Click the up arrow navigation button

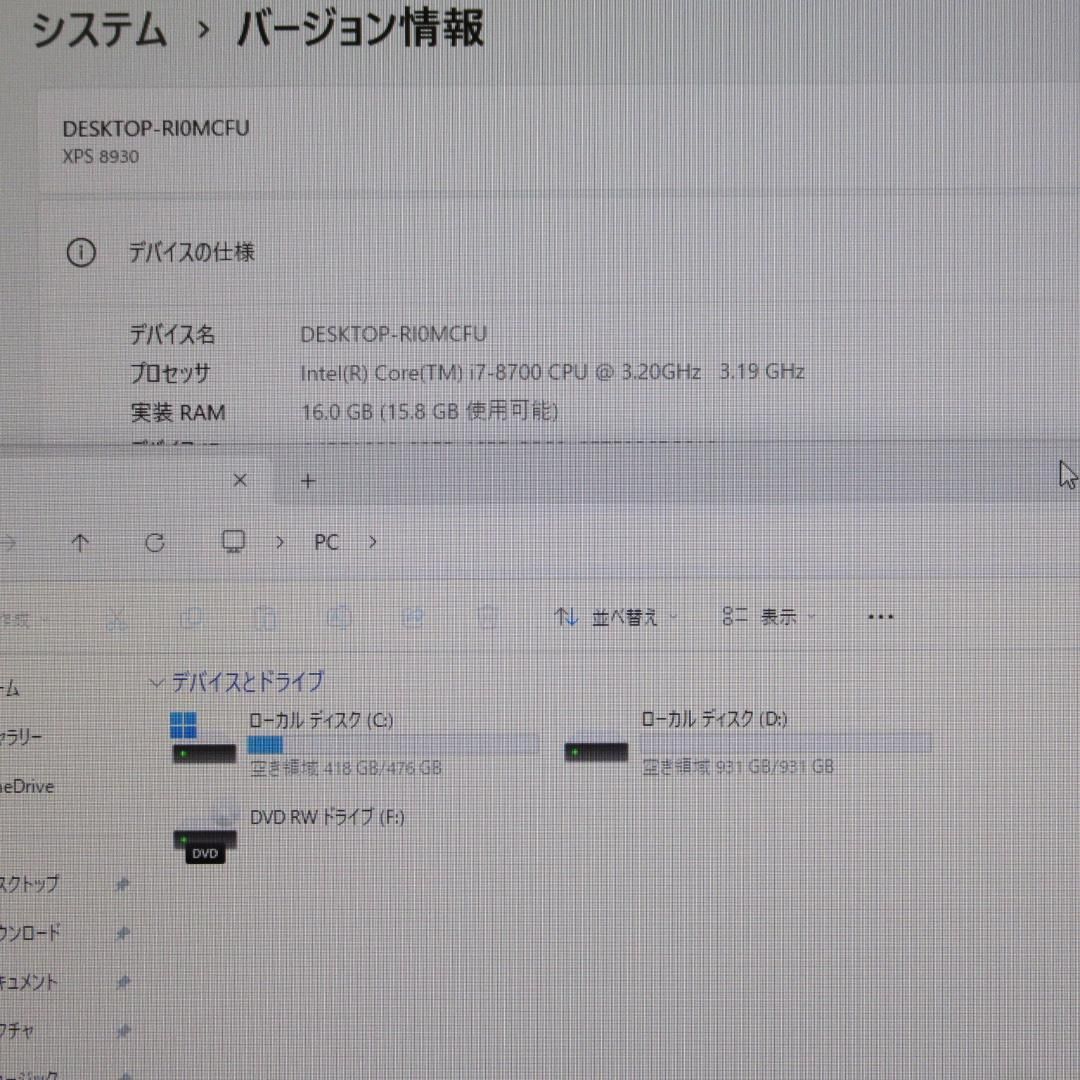pyautogui.click(x=81, y=542)
